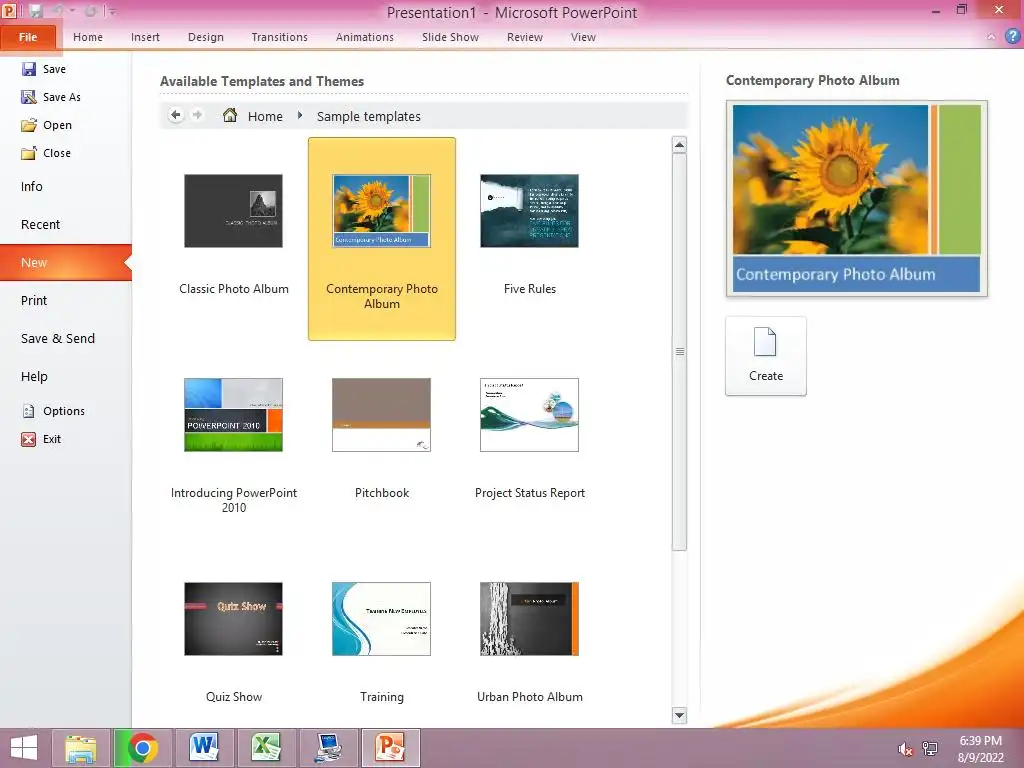Screen dimensions: 1024x768
Task: Minimize the ribbon with the caret icon
Action: [x=991, y=37]
